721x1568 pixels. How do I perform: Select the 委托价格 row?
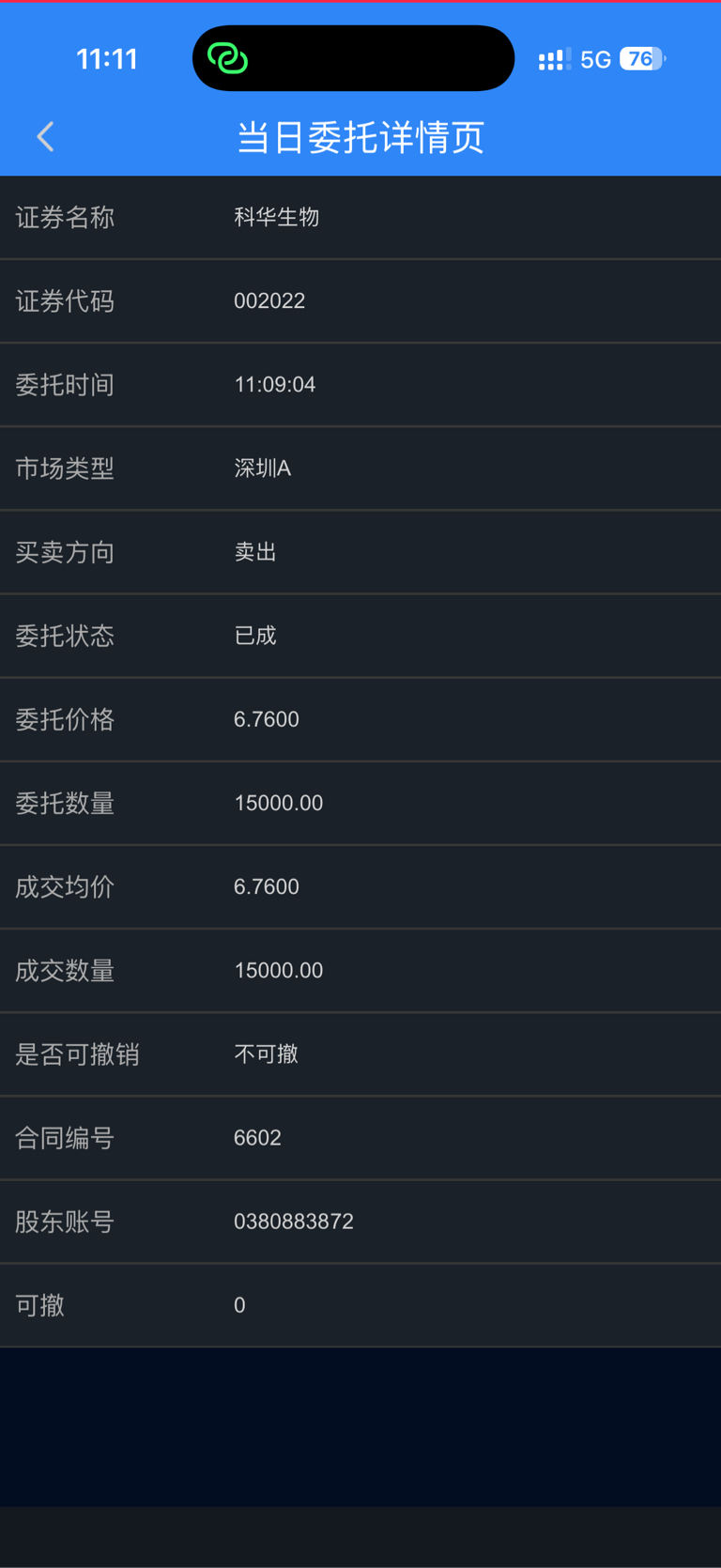pos(360,719)
